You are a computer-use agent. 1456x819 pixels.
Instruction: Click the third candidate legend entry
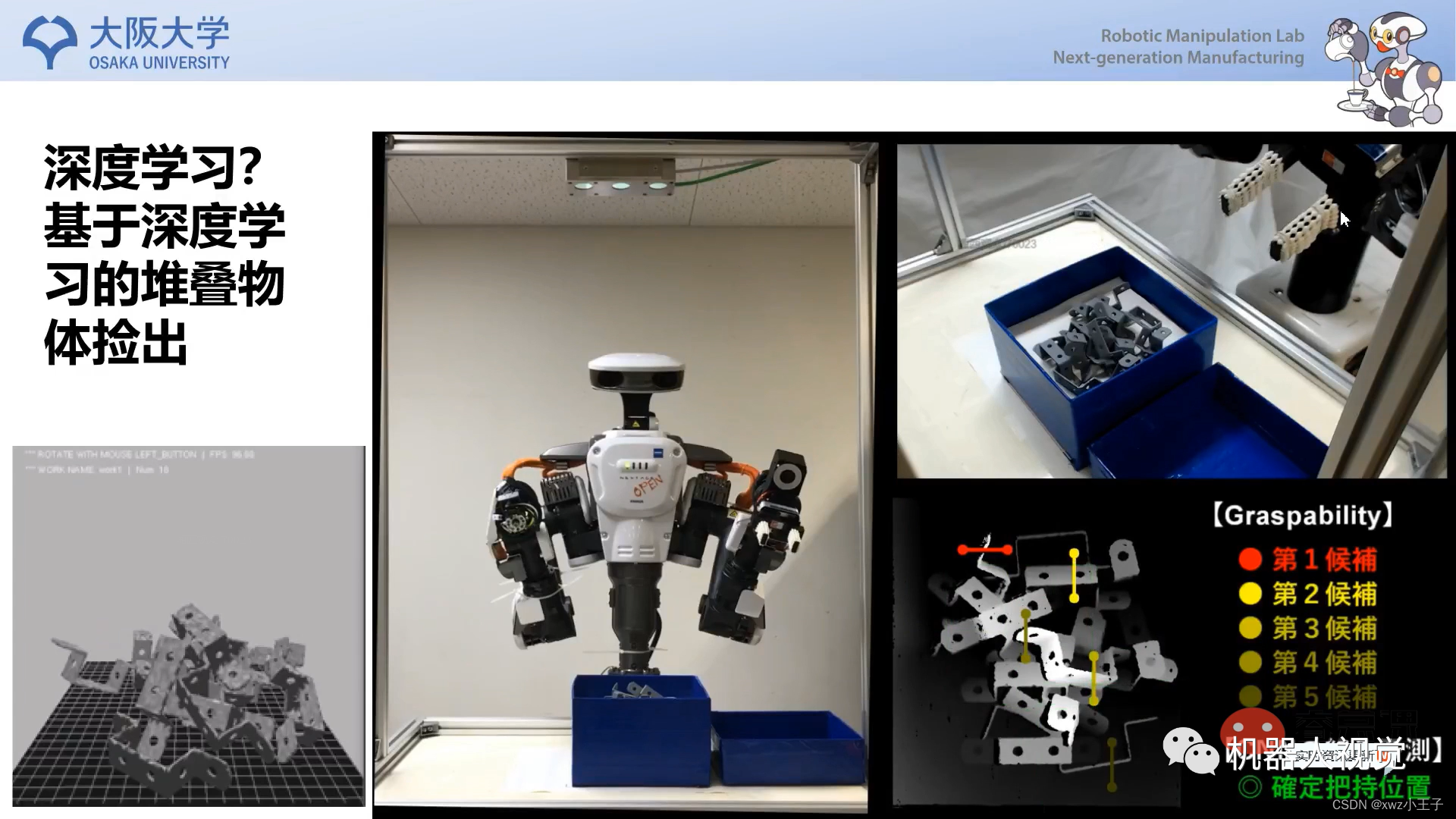click(1323, 628)
